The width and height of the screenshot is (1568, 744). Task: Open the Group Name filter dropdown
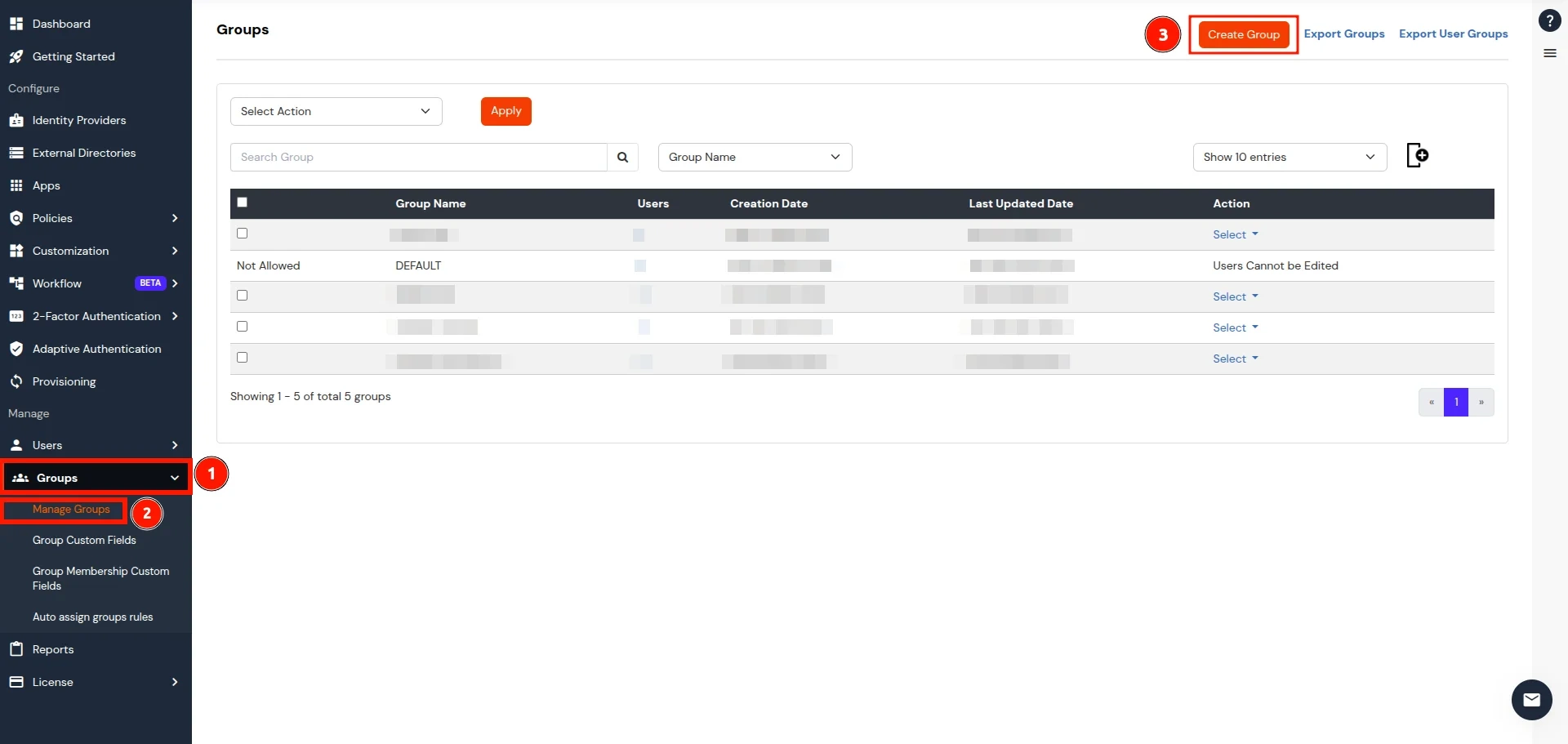754,157
